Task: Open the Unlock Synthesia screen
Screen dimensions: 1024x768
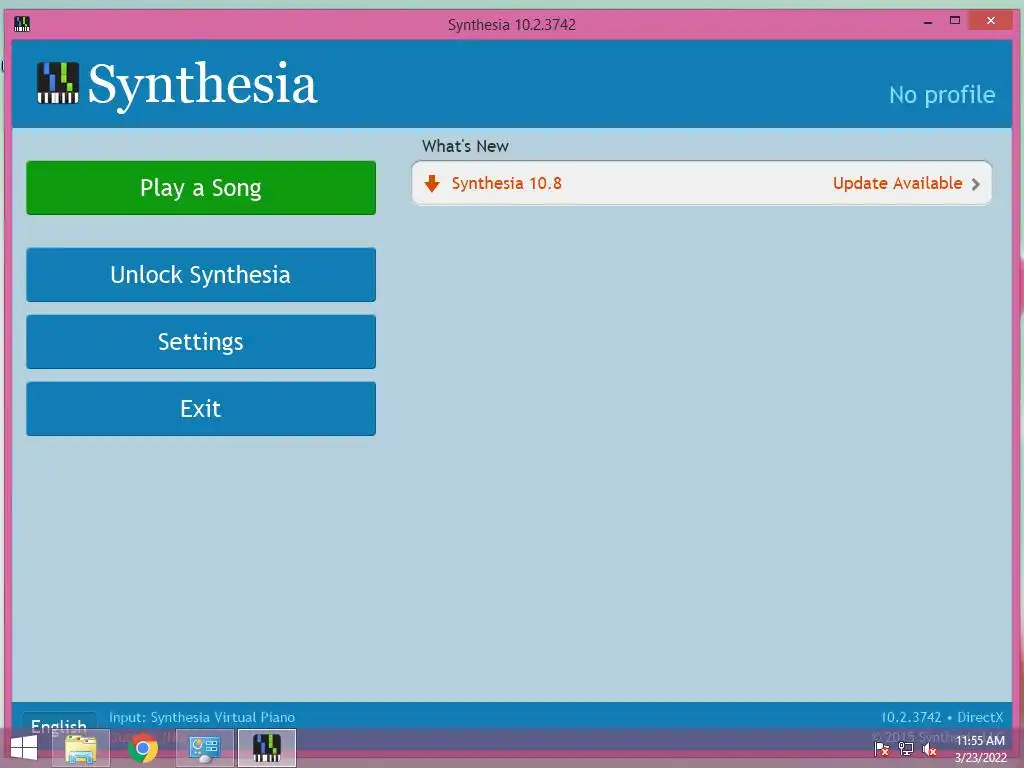Action: (x=200, y=275)
